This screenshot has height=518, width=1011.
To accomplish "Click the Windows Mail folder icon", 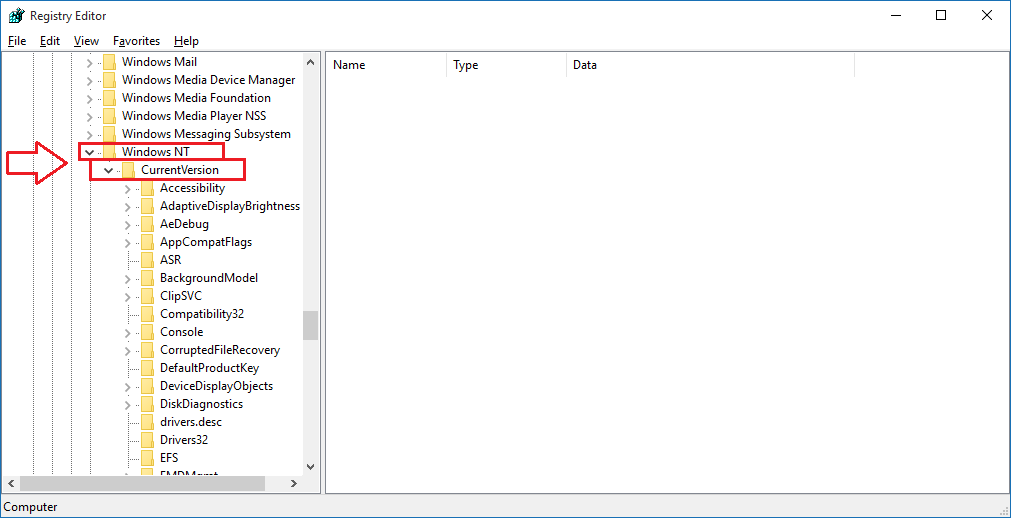I will [x=109, y=62].
